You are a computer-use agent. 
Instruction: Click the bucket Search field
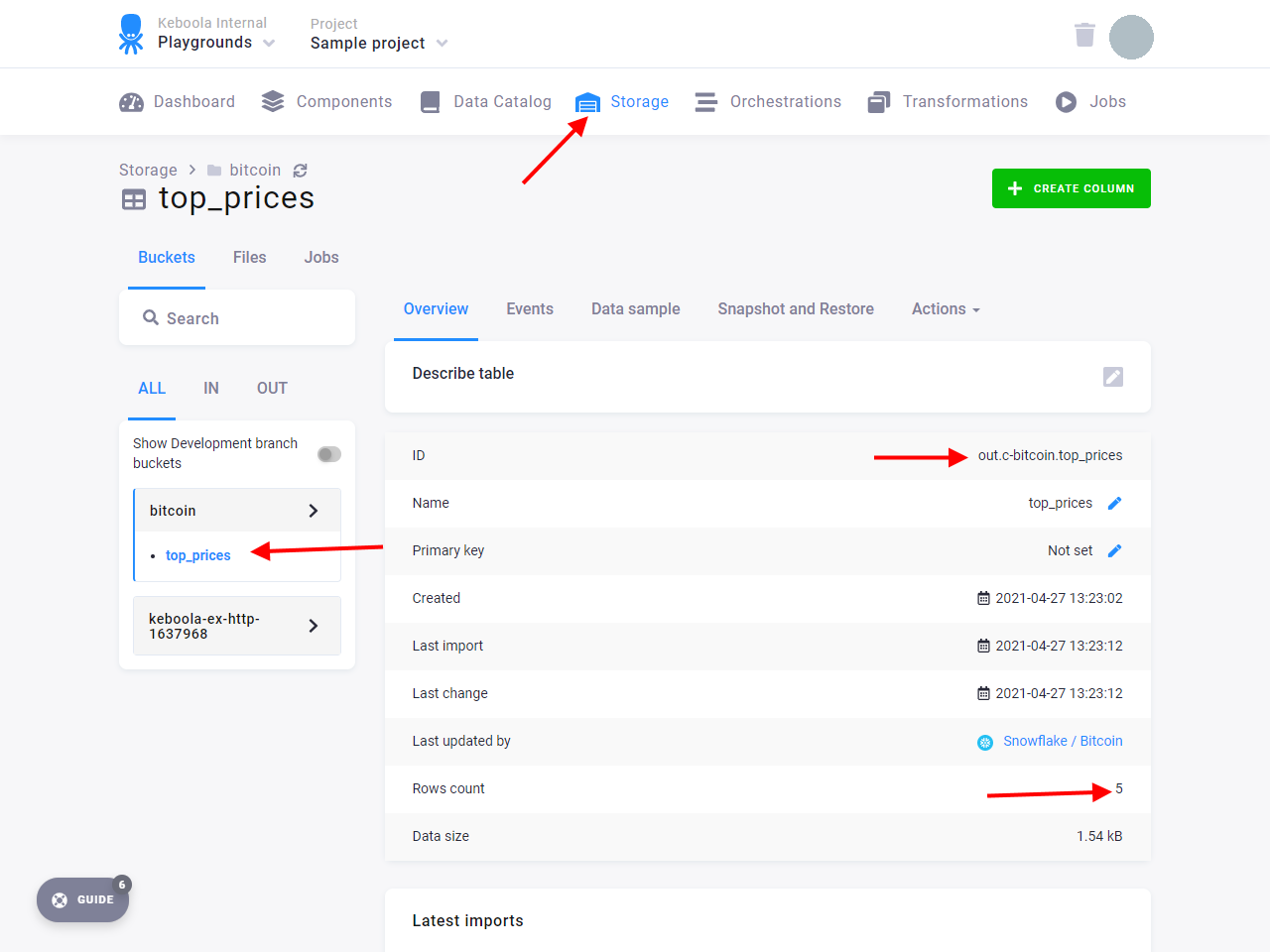[237, 318]
